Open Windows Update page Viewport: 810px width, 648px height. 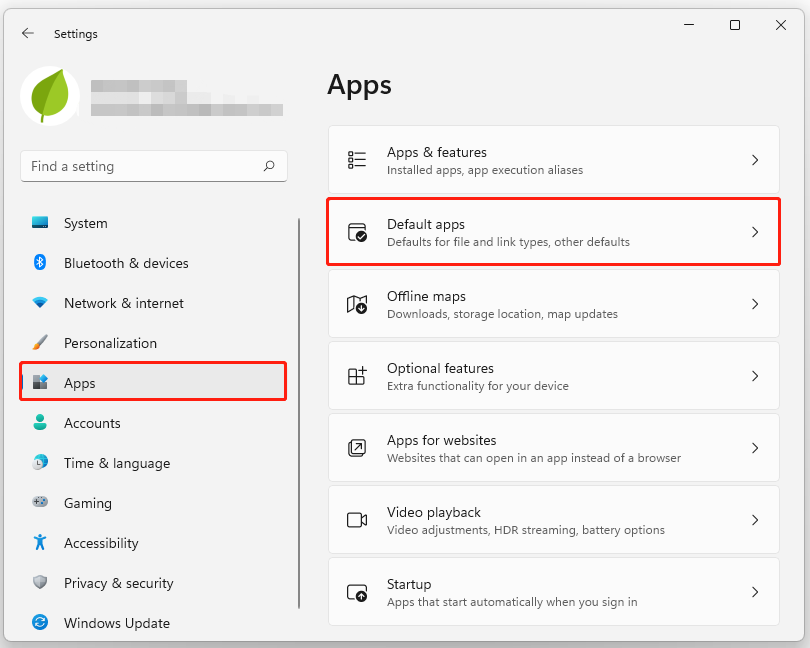(153, 623)
